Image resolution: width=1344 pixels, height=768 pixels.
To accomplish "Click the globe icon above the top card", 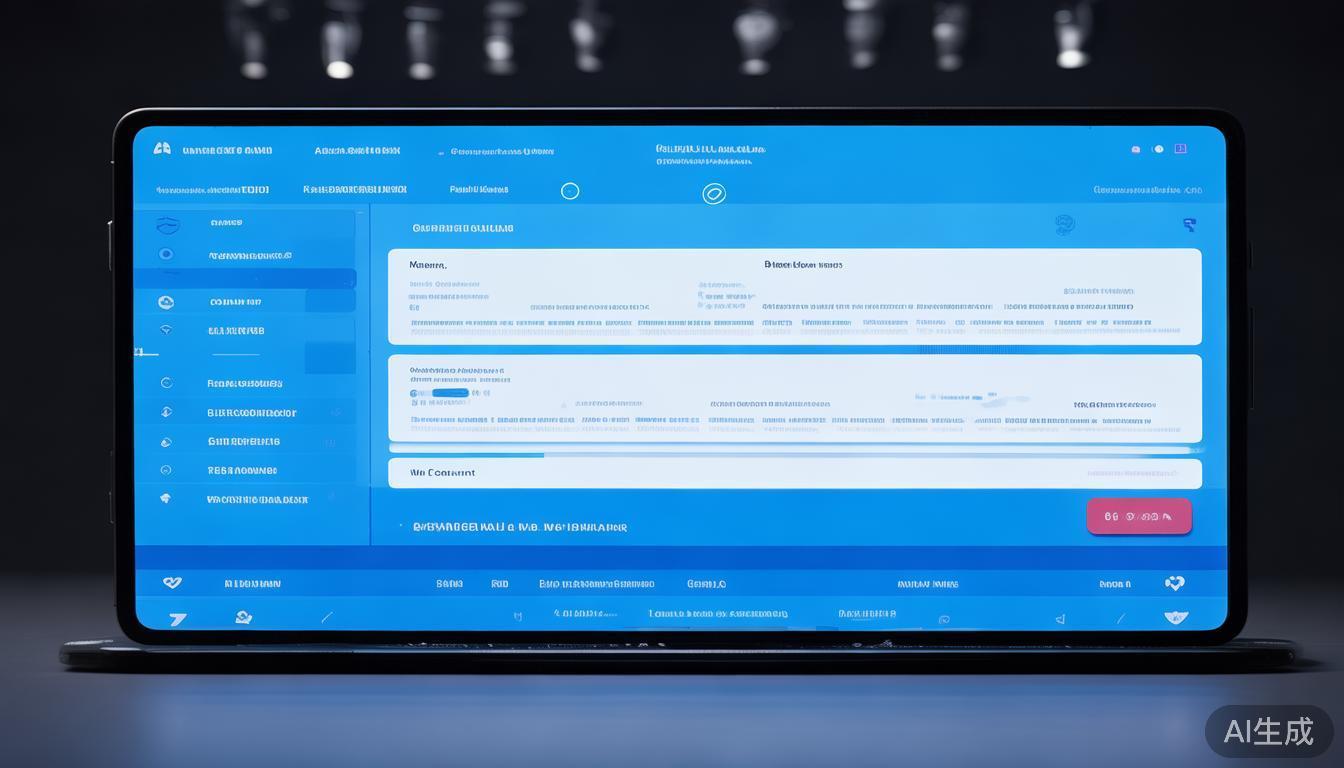I will [1064, 225].
